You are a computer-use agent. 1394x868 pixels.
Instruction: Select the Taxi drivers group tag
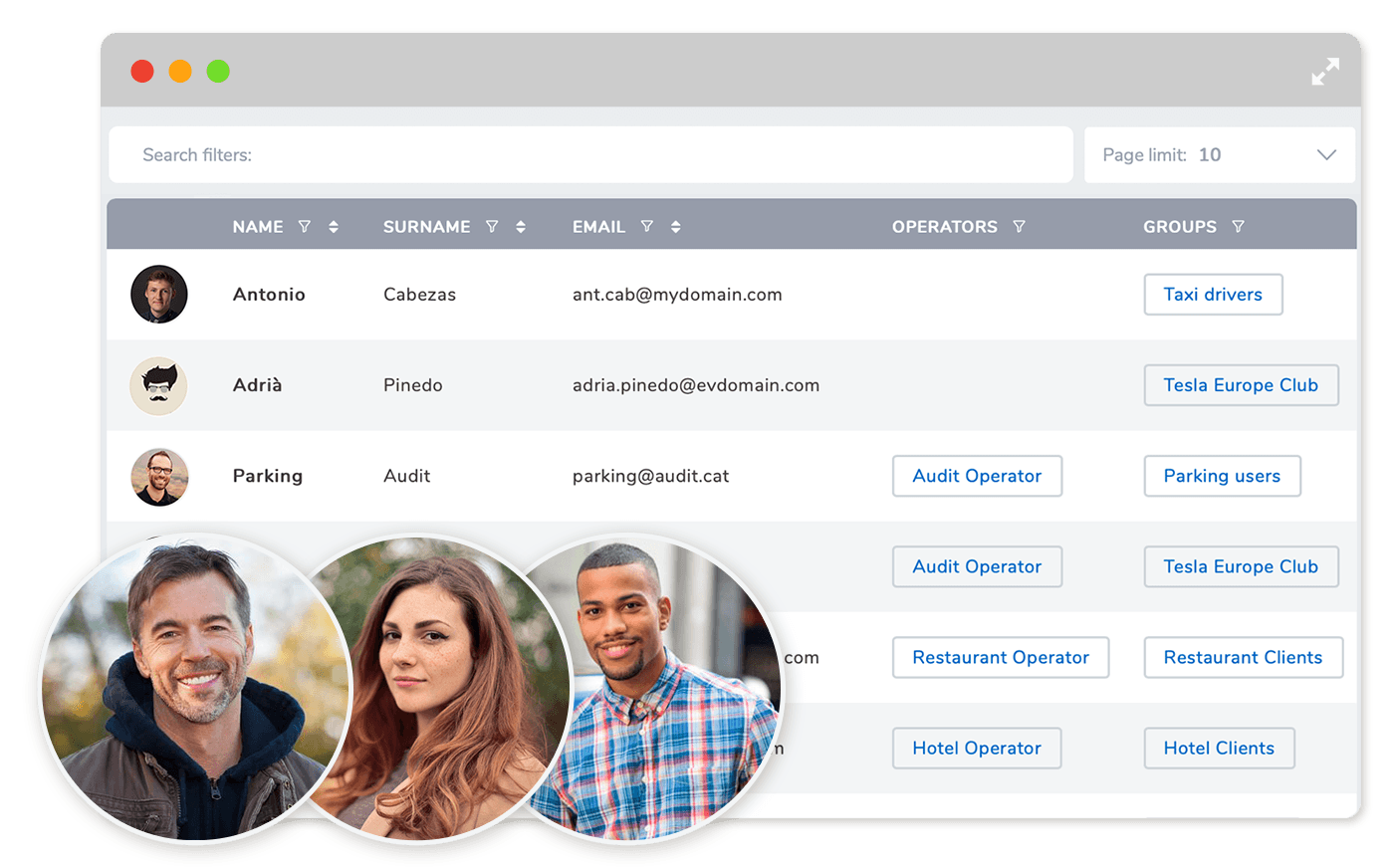pyautogui.click(x=1213, y=295)
